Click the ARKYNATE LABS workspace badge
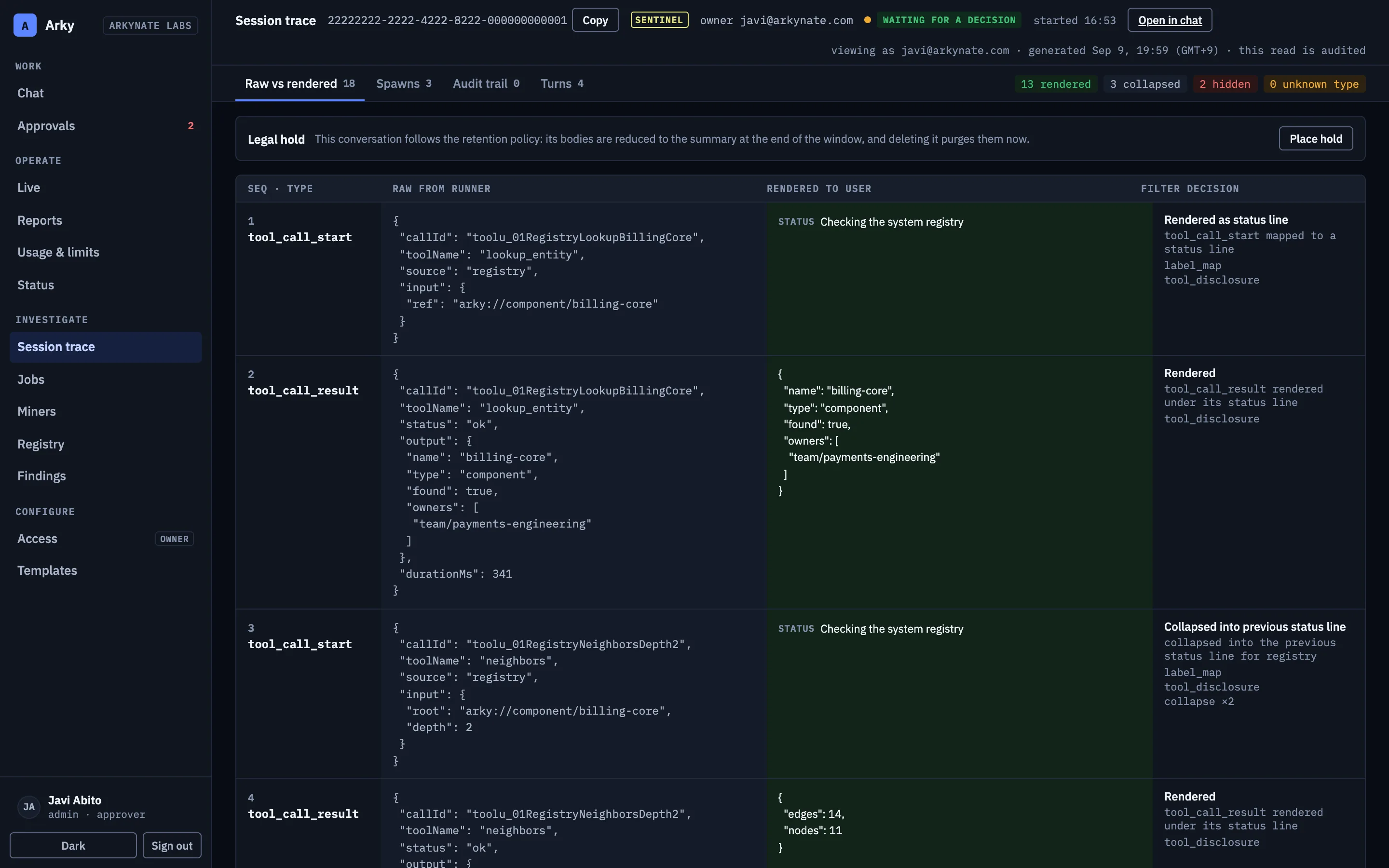This screenshot has width=1389, height=868. coord(150,25)
